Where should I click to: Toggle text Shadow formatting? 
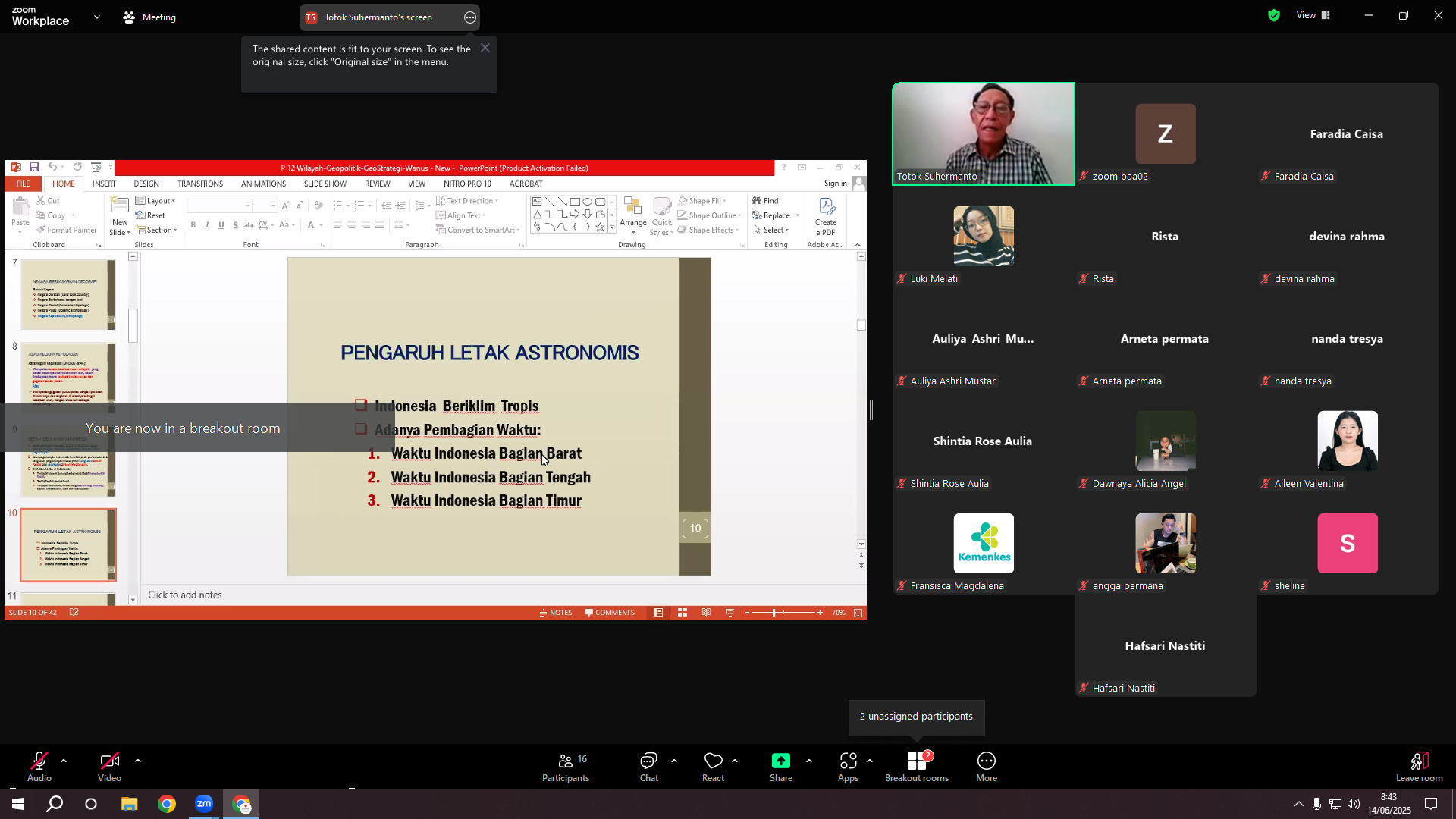click(x=236, y=225)
